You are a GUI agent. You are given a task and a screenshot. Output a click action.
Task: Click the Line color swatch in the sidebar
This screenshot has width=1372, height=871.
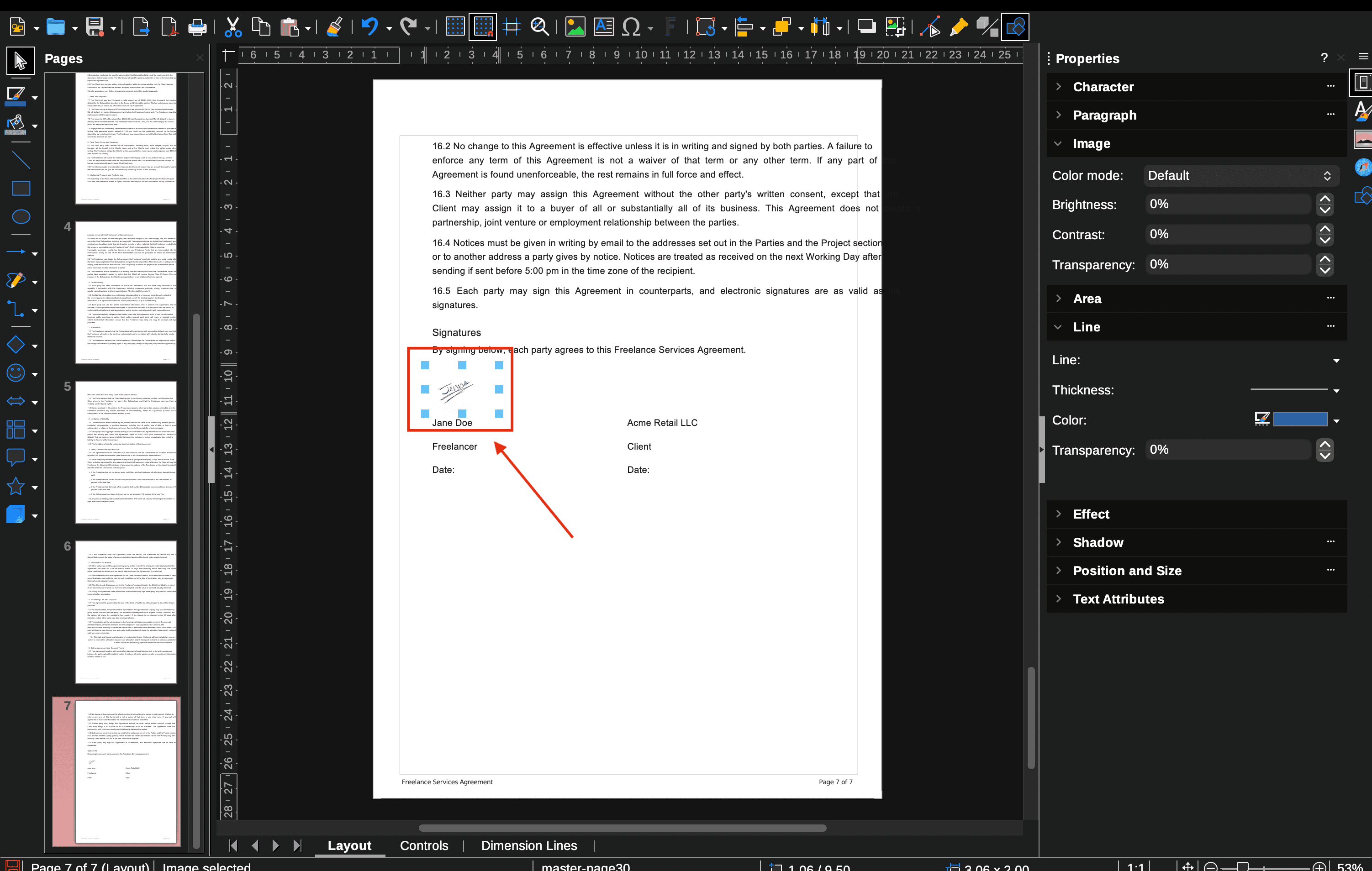coord(1300,420)
